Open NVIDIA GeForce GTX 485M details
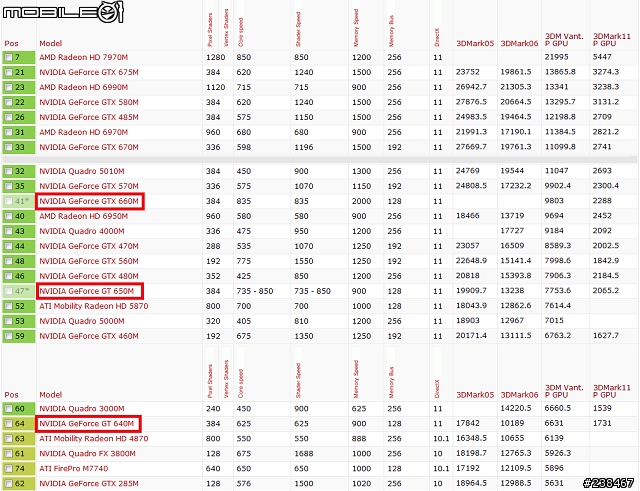Screen dimensions: 640x491 tap(89, 117)
